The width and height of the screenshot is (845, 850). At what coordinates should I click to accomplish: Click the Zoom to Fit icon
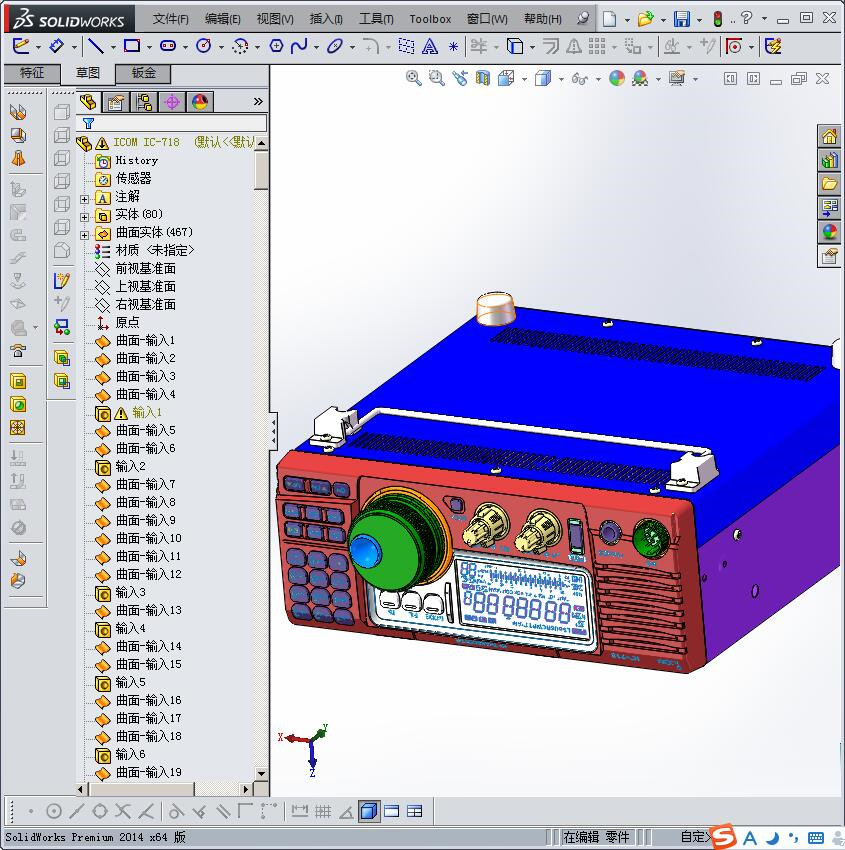414,79
